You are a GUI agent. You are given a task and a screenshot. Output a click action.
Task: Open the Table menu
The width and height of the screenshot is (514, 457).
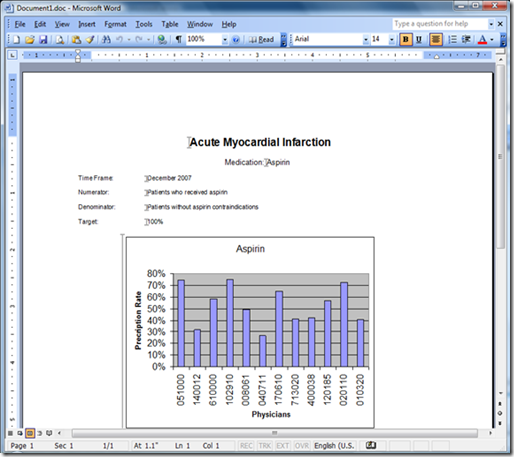click(170, 24)
